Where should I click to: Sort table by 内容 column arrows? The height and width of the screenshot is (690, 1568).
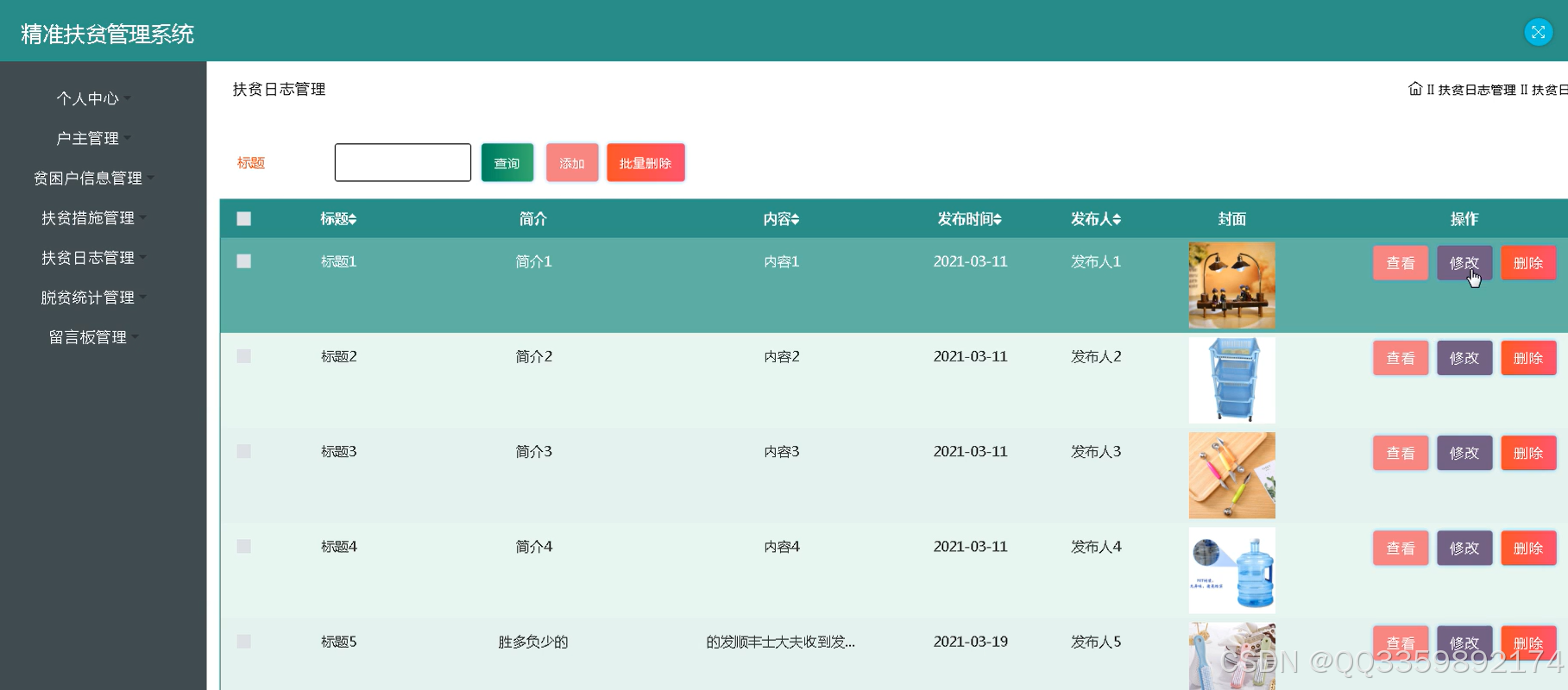coord(795,219)
